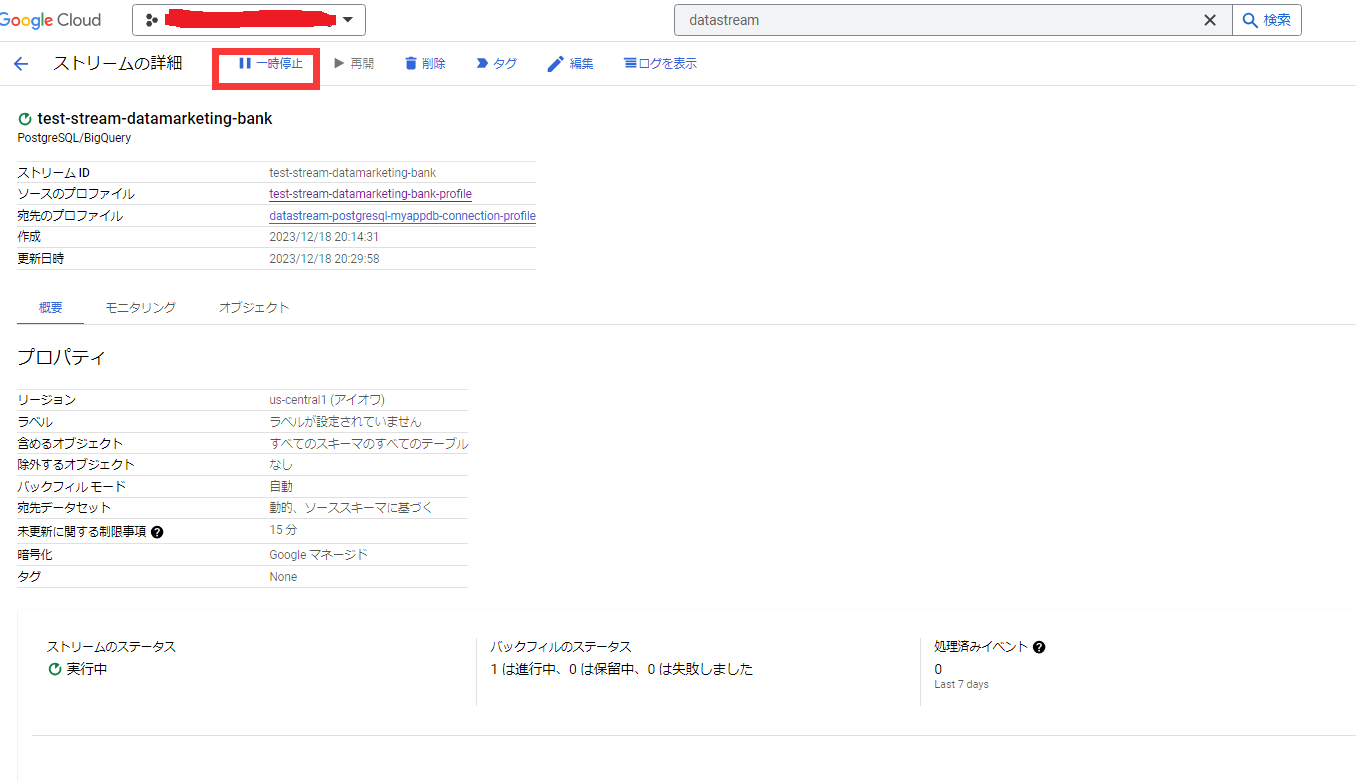Click the 除外するオブジェクト value なし
1356x782 pixels.
click(281, 465)
